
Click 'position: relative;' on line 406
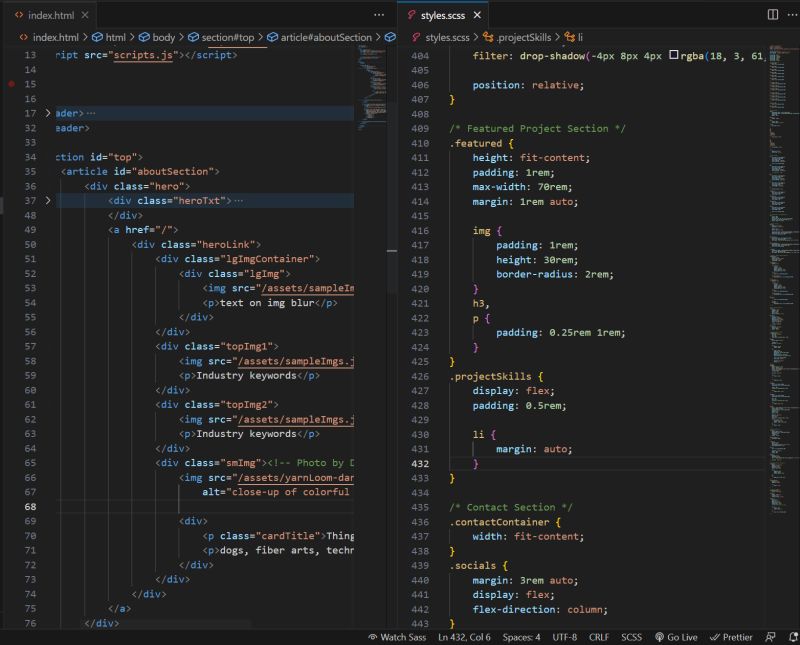click(528, 85)
